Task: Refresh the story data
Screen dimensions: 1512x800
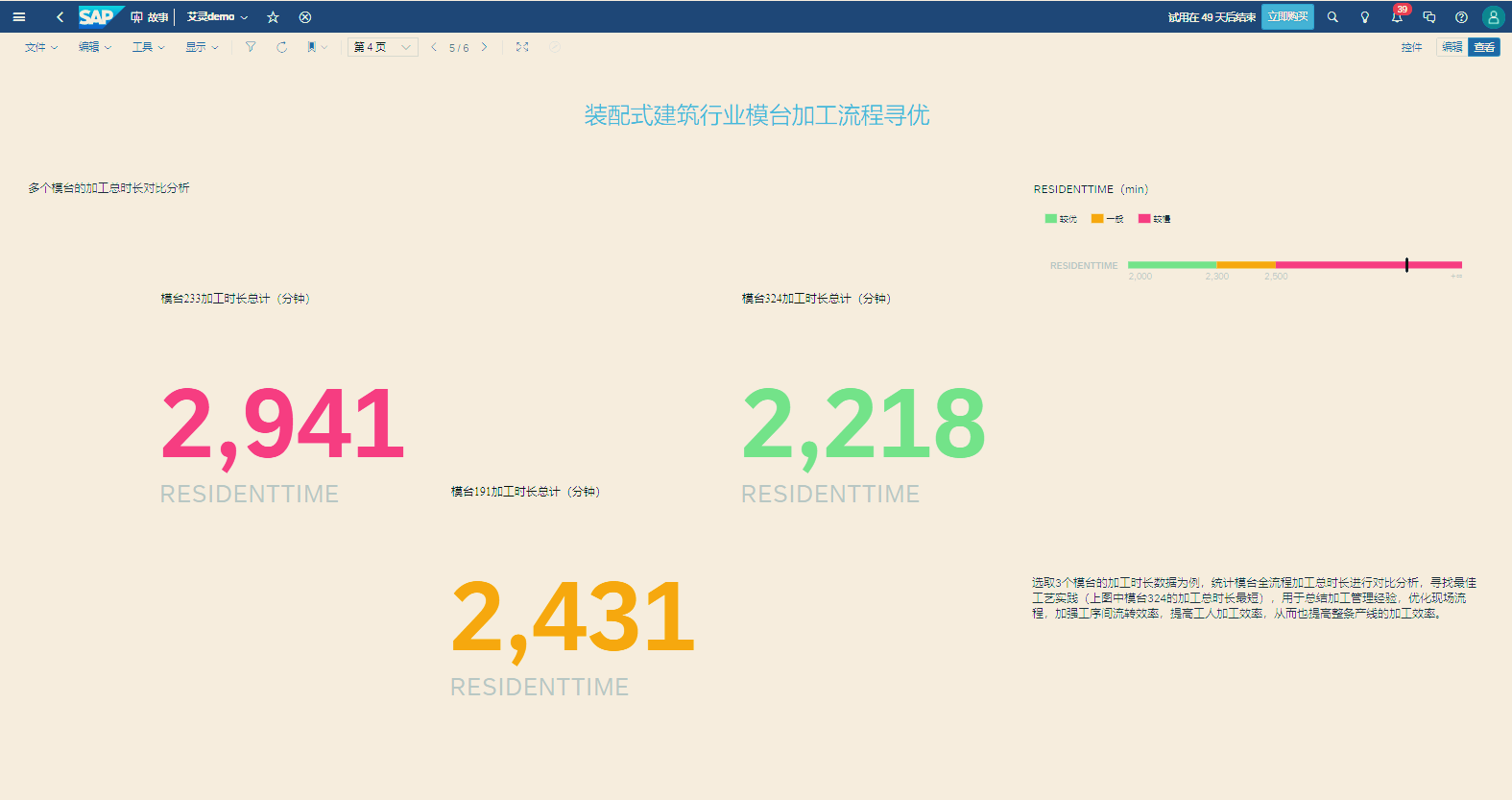Action: pos(281,47)
